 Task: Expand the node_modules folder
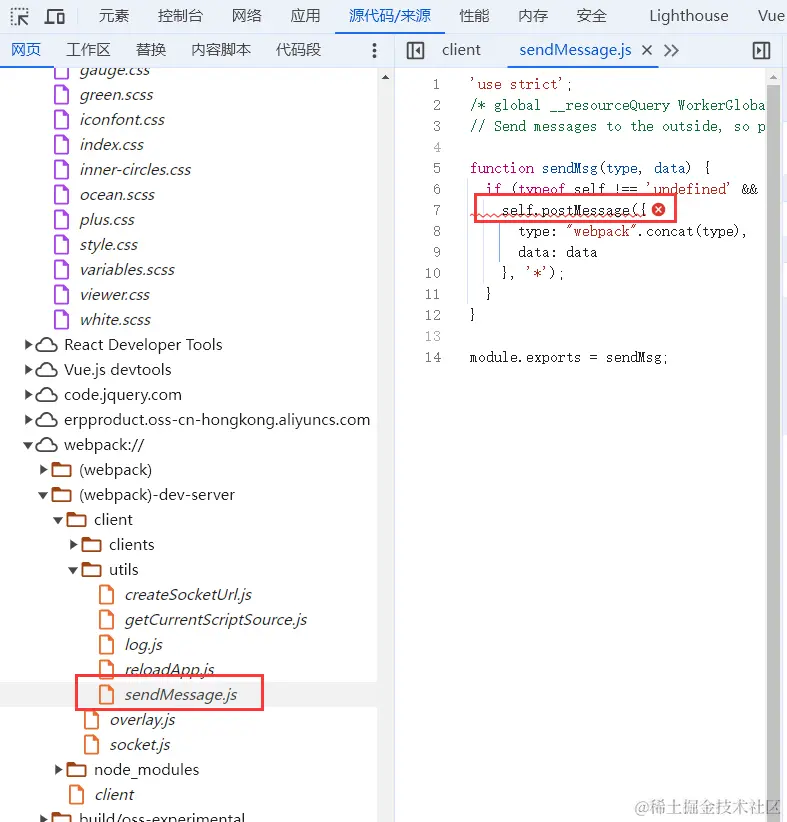pyautogui.click(x=58, y=770)
